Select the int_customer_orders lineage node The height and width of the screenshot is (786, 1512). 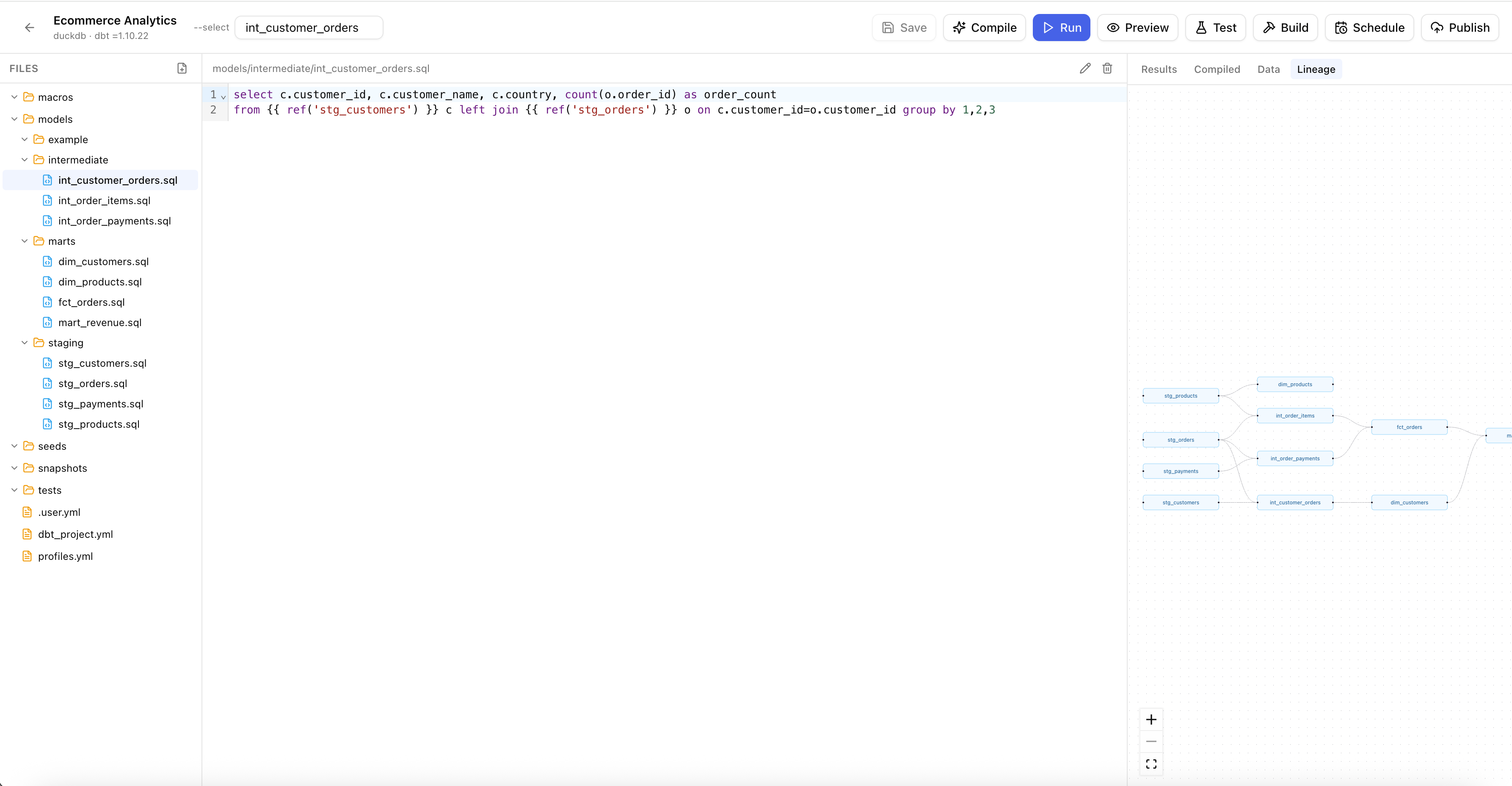pos(1295,502)
